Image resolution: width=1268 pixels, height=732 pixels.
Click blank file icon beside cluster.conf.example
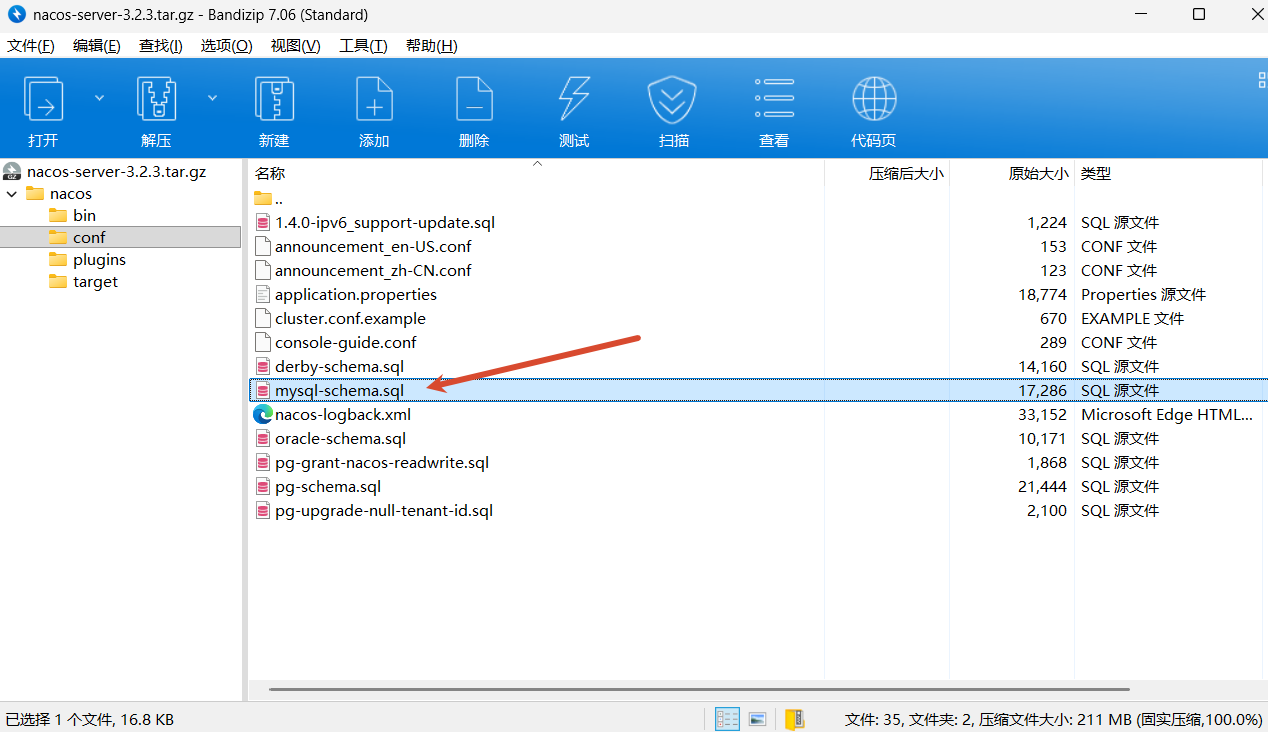point(263,318)
